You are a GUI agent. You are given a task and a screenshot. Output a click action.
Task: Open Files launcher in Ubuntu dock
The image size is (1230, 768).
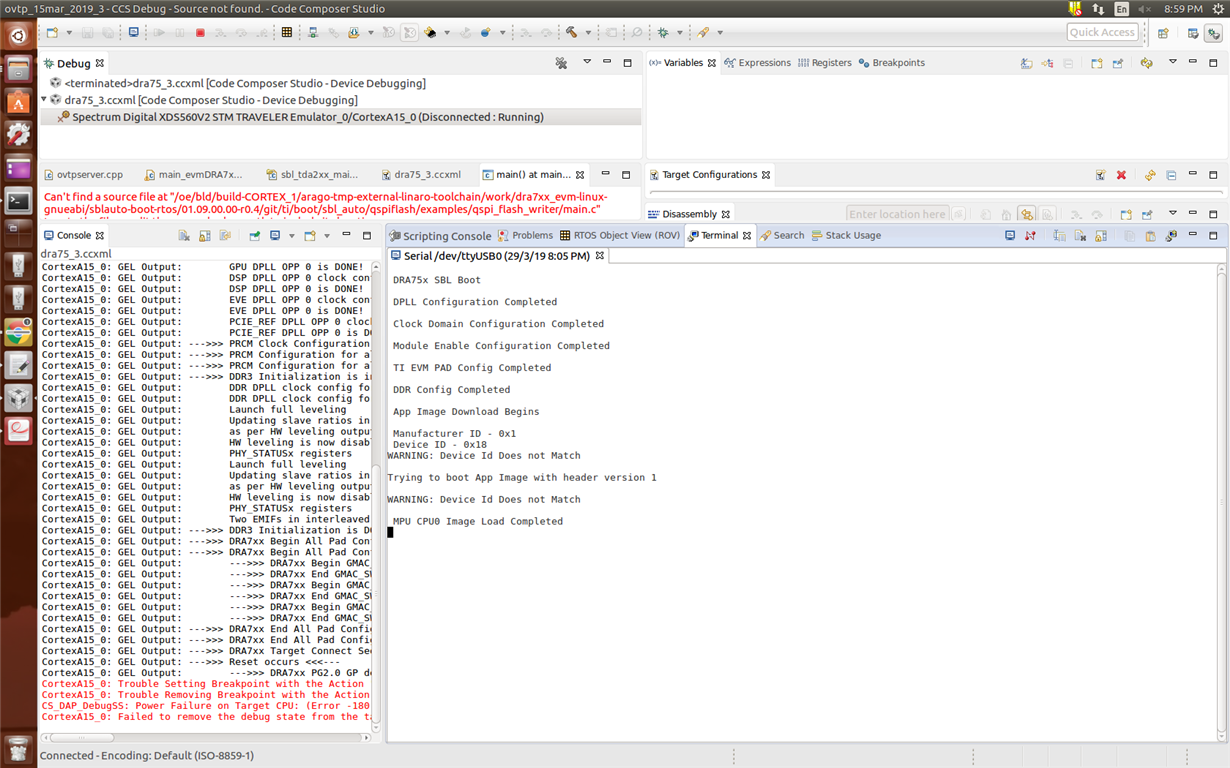click(18, 69)
